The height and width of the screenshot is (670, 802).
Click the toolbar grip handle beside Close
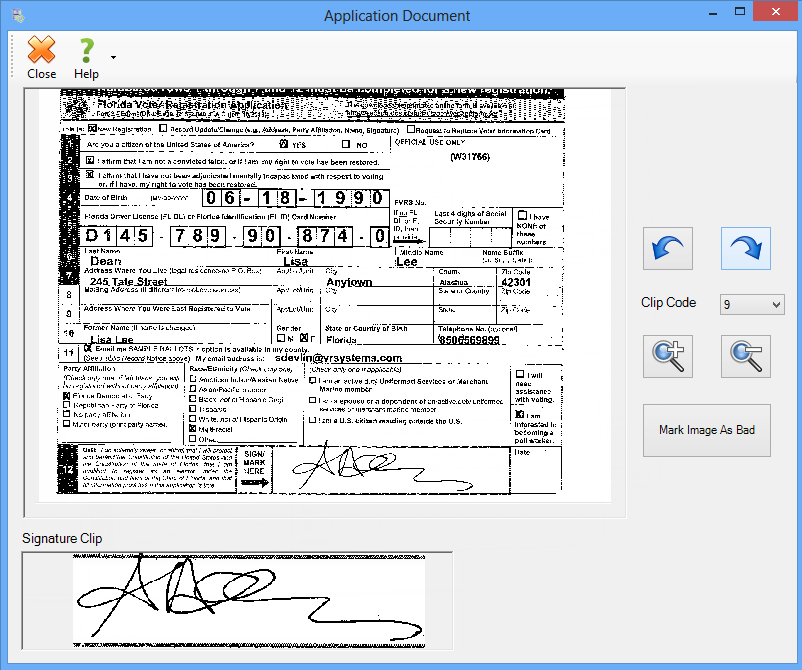click(14, 57)
